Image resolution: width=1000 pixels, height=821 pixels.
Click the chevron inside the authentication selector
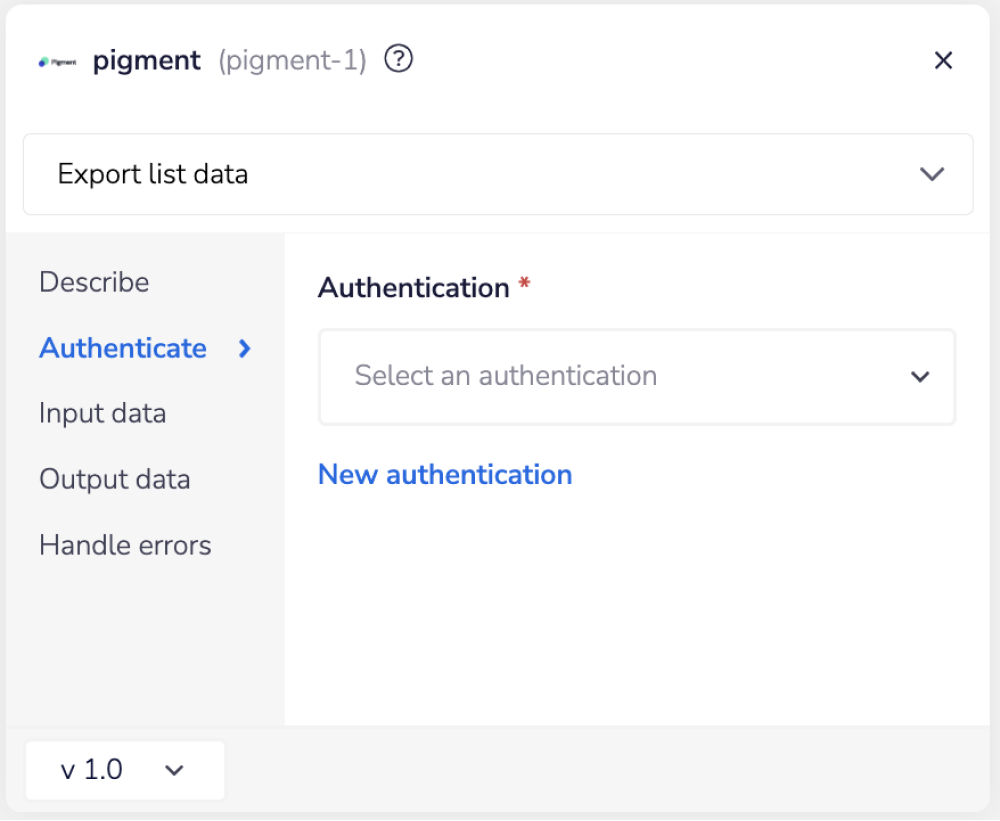pyautogui.click(x=919, y=376)
